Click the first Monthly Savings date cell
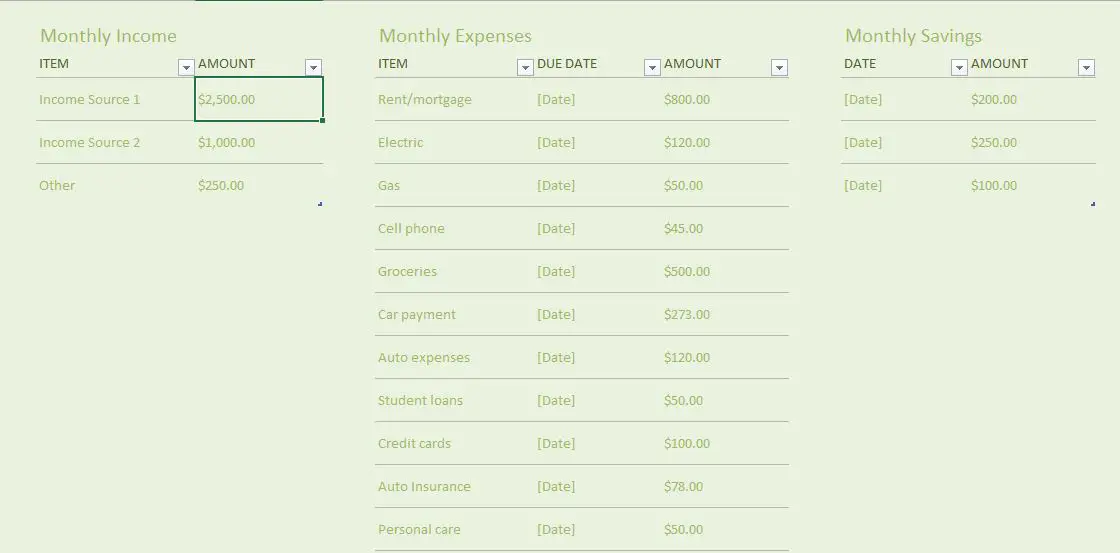This screenshot has height=553, width=1120. pos(904,99)
